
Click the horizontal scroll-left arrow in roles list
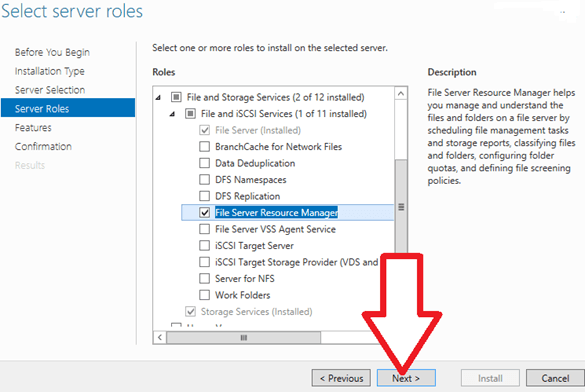[x=160, y=338]
